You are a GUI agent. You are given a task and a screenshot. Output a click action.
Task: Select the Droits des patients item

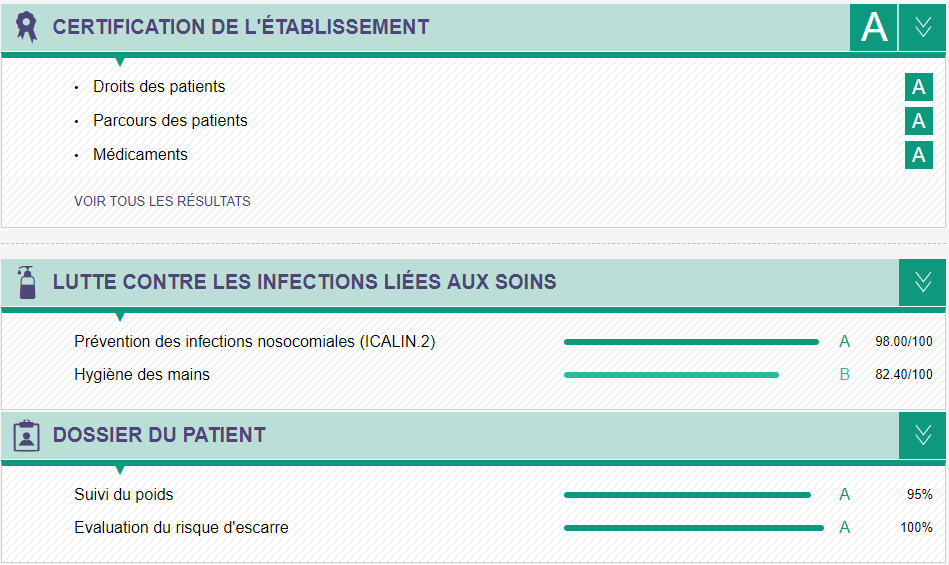pos(159,87)
